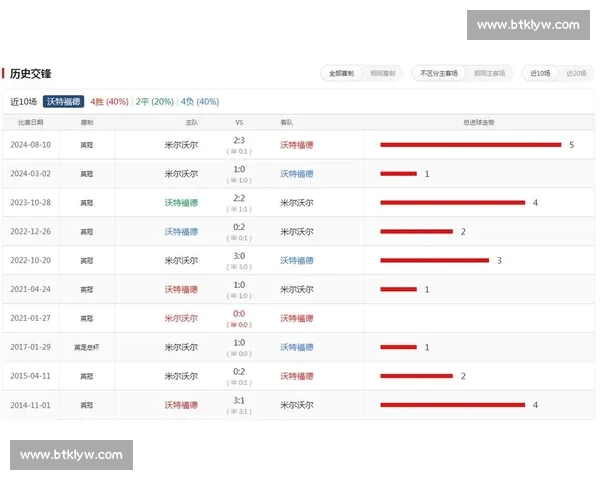Select the 2014-11-01 match date
The height and width of the screenshot is (480, 600).
point(31,405)
